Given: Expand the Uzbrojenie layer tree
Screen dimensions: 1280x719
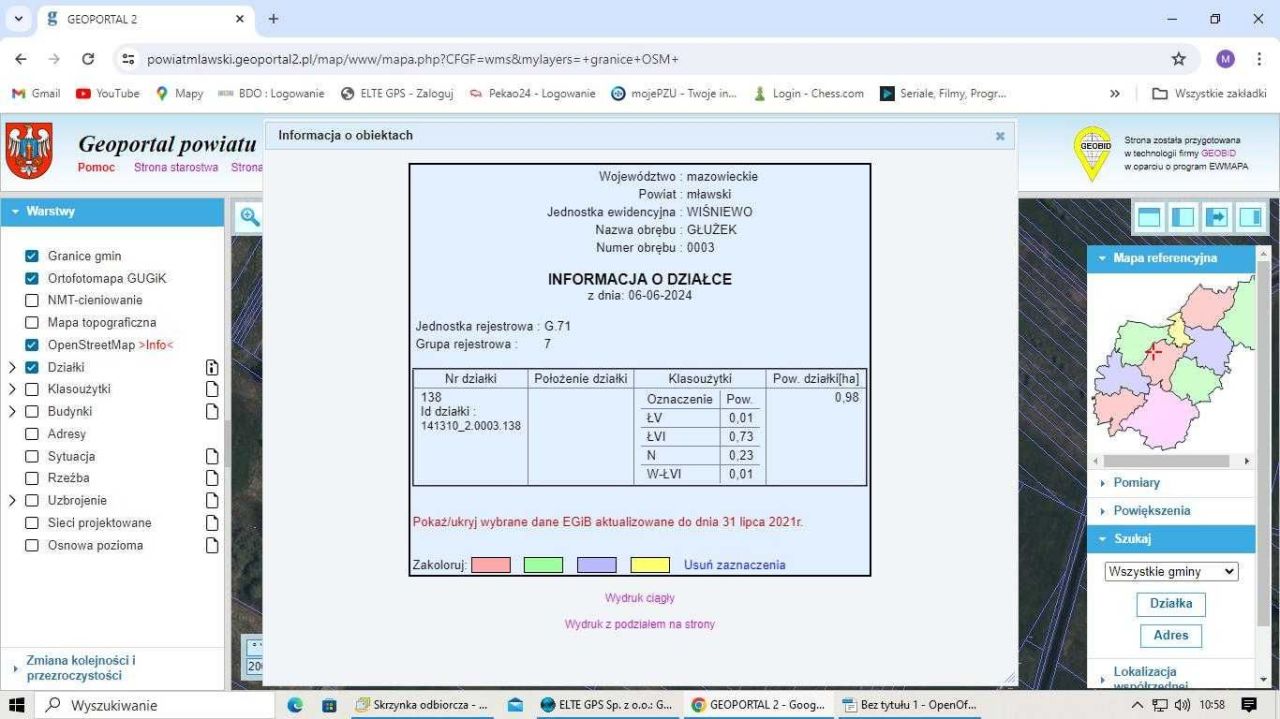Looking at the screenshot, I should [x=12, y=500].
